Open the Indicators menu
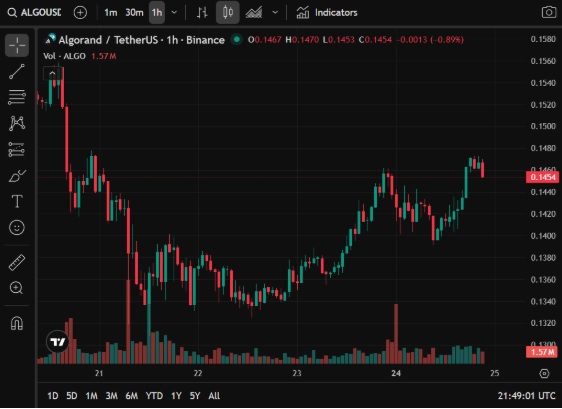562x409 pixels. pos(327,13)
